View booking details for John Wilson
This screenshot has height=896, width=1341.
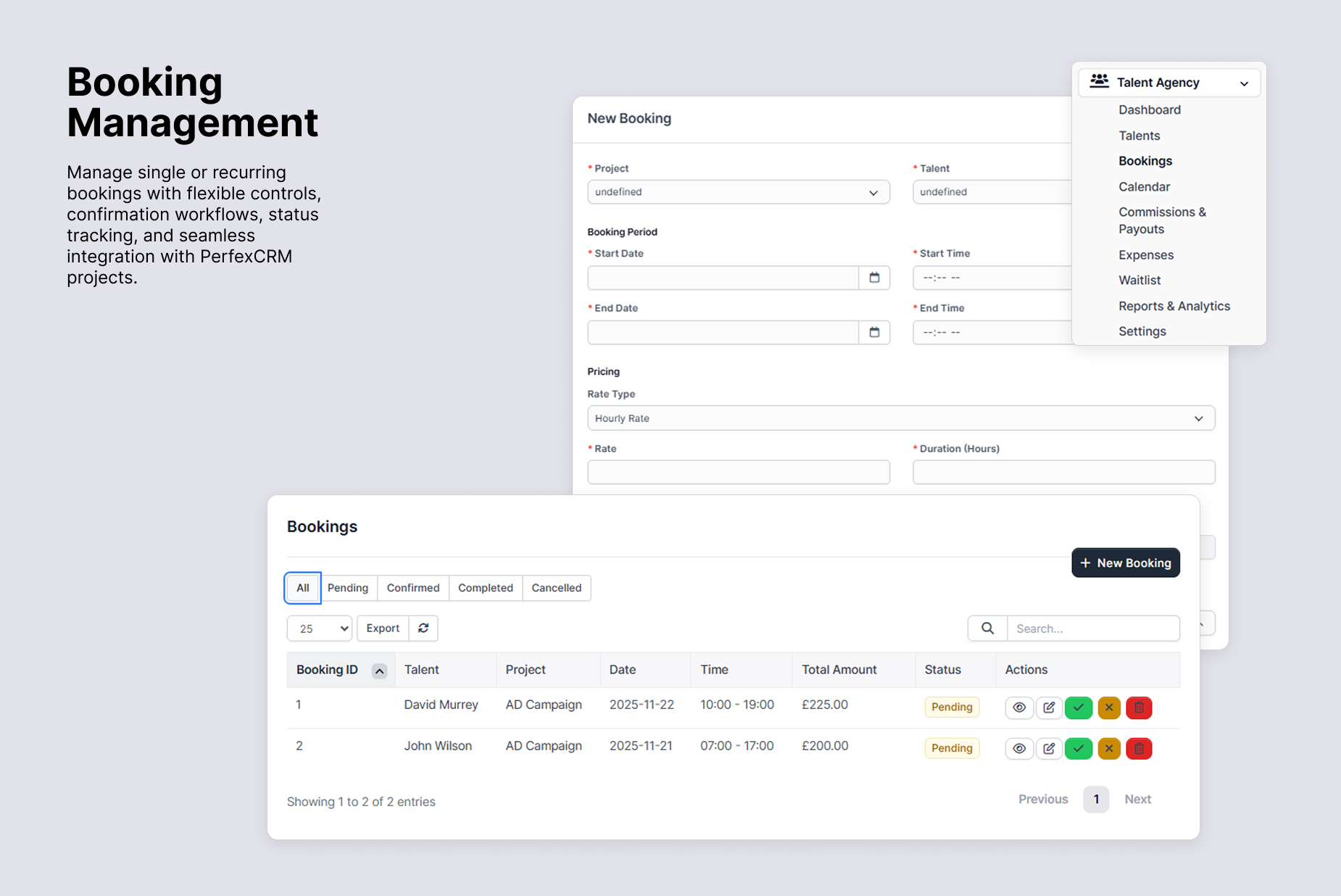[x=1019, y=749]
